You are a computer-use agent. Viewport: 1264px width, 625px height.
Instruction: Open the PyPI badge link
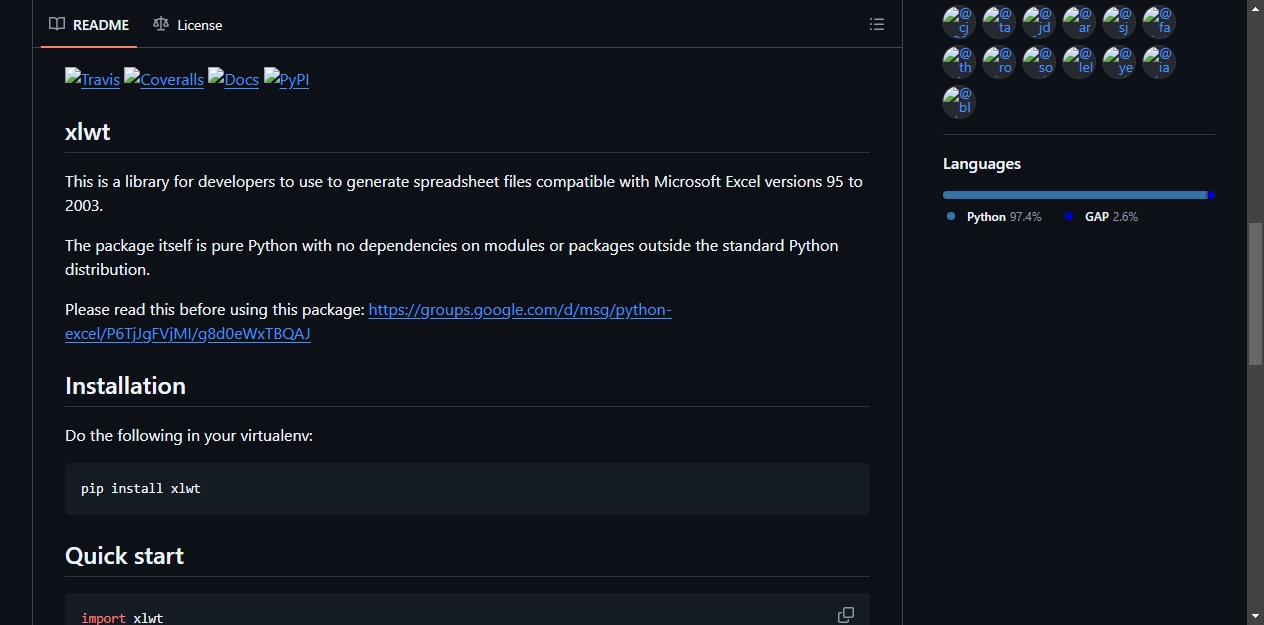pyautogui.click(x=287, y=80)
